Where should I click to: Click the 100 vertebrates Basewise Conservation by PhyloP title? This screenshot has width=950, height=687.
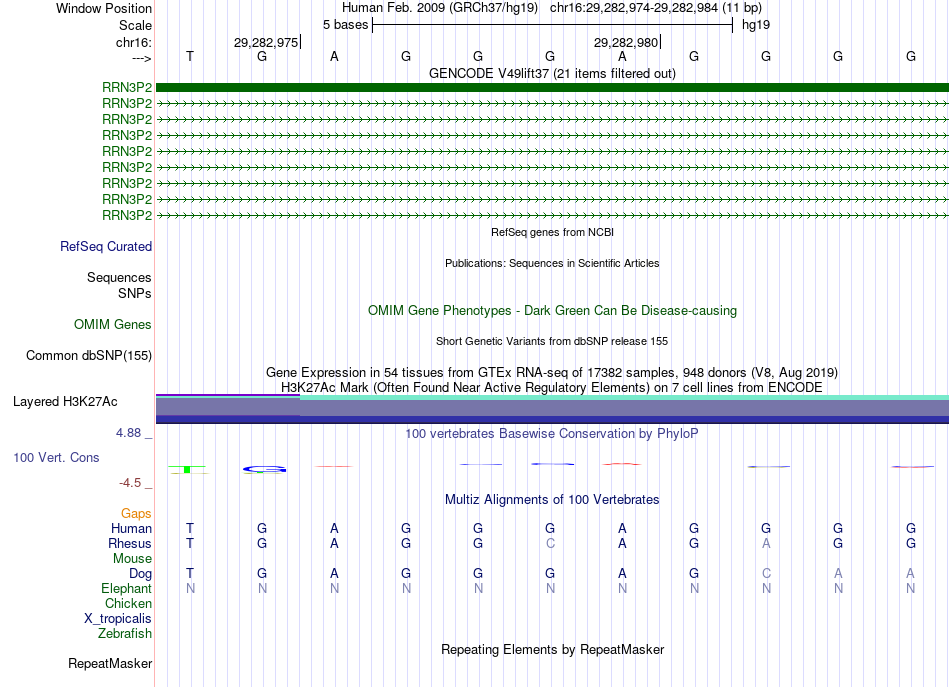click(552, 433)
